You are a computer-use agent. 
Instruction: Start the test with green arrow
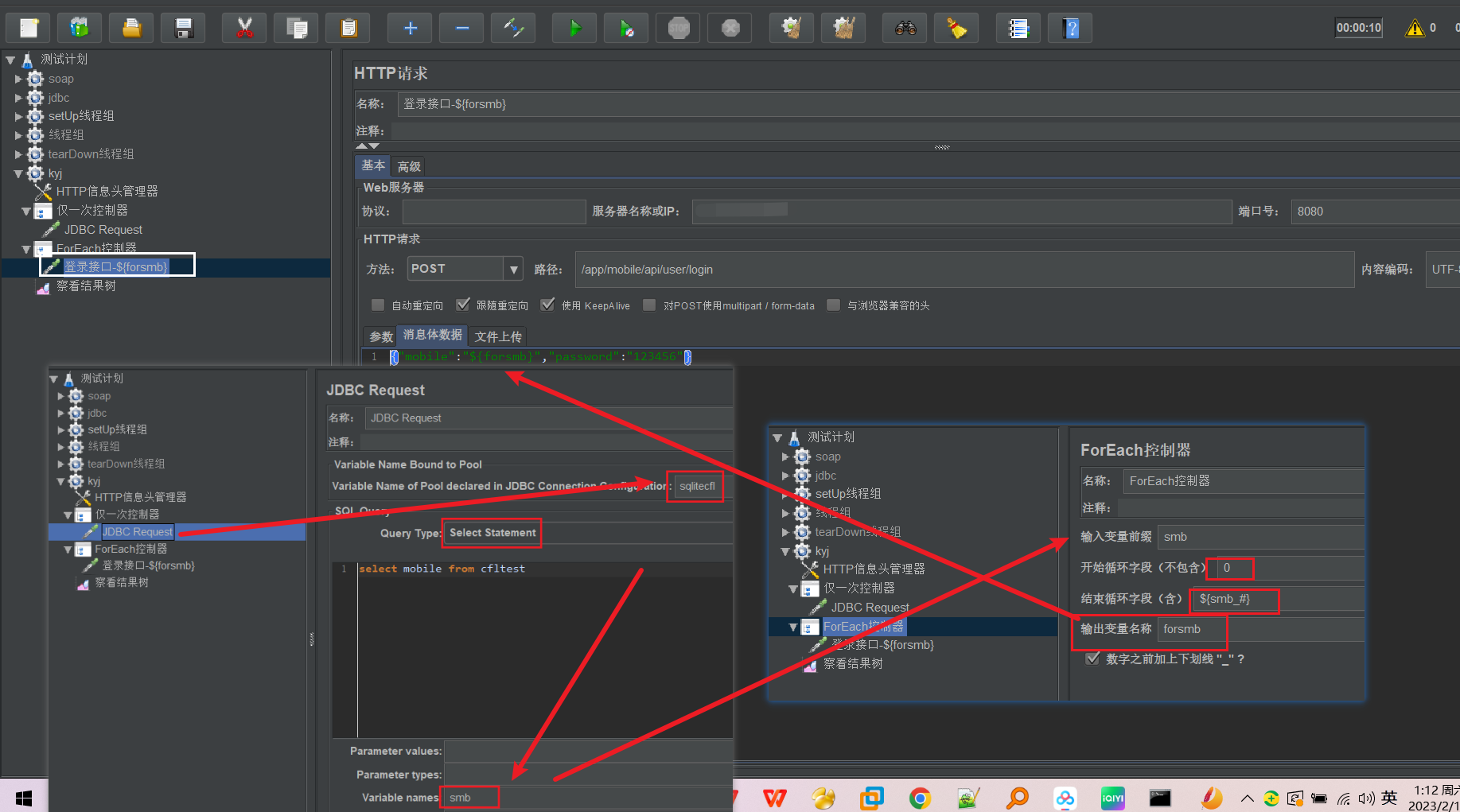click(574, 29)
